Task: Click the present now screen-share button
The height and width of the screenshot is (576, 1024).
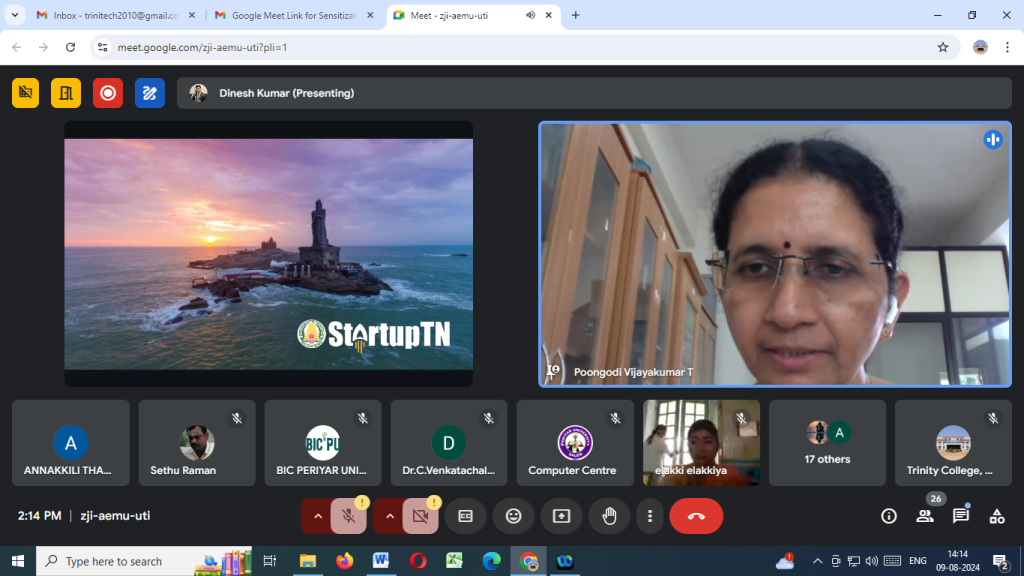Action: pyautogui.click(x=561, y=516)
